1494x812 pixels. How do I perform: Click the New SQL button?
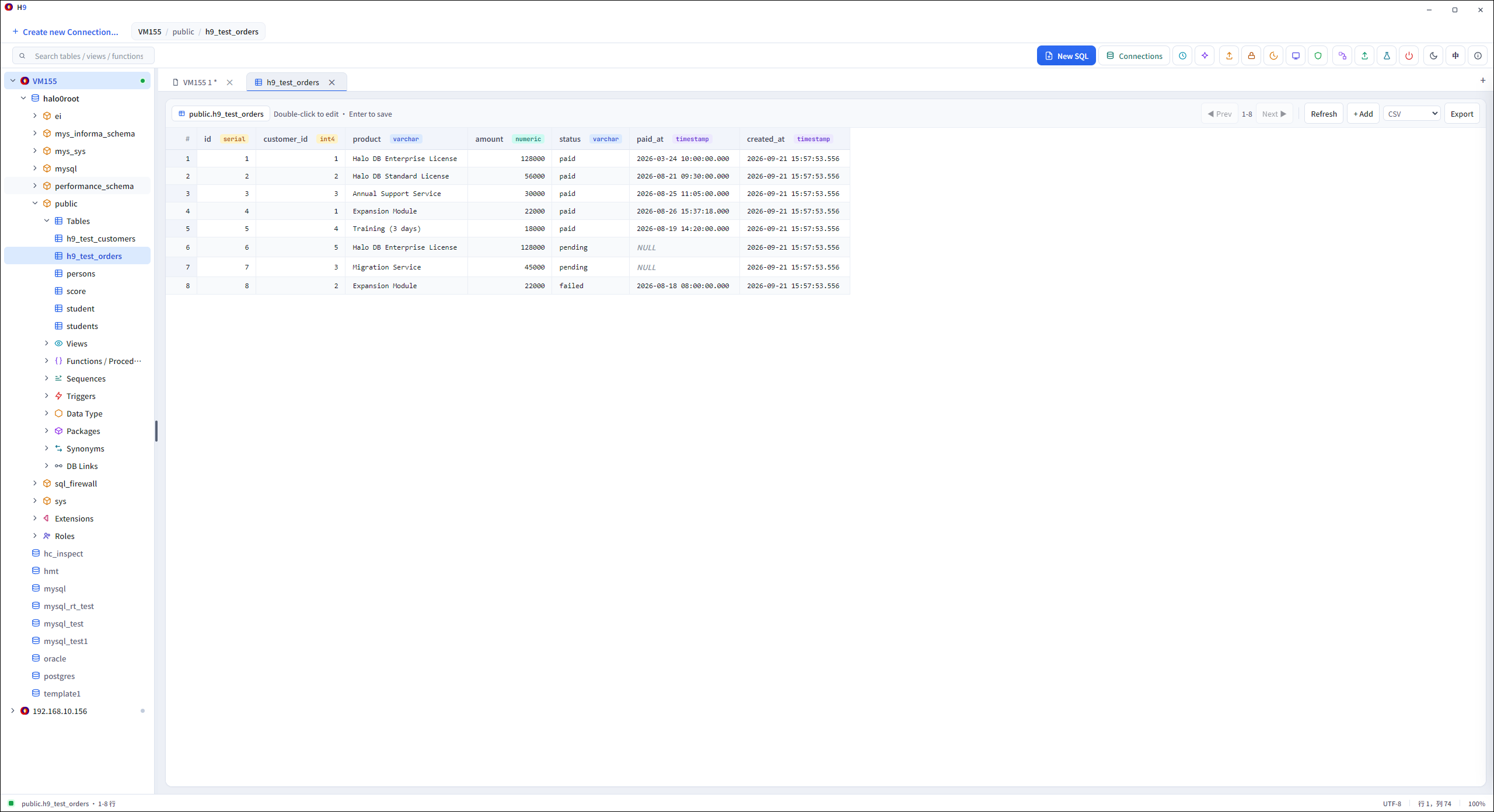[x=1066, y=56]
